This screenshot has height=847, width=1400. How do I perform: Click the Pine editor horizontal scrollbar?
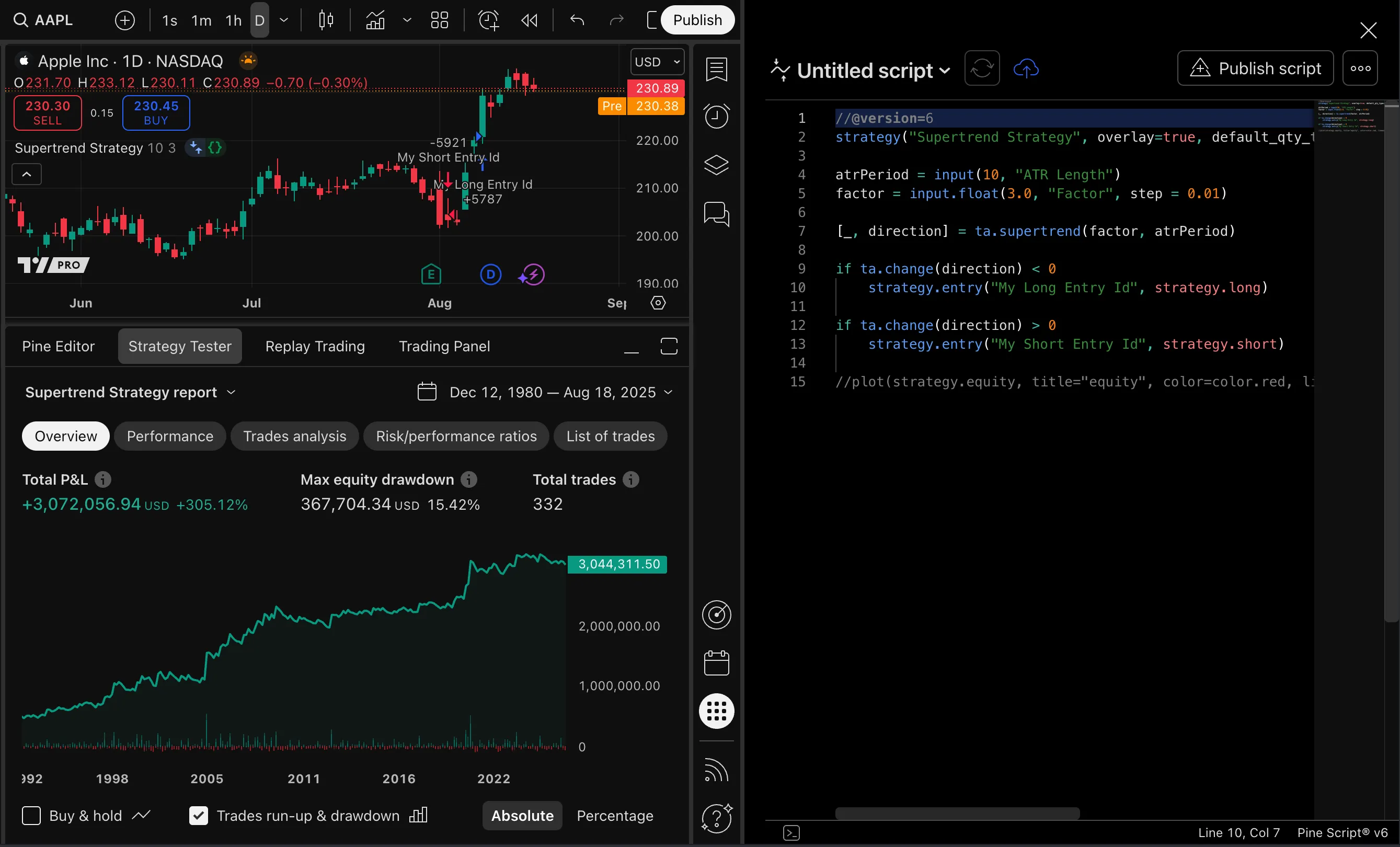coord(957,813)
